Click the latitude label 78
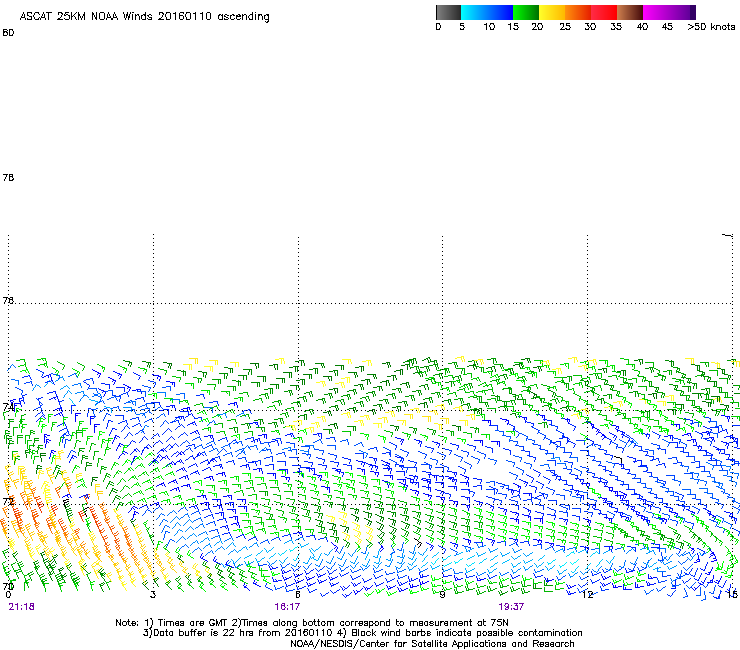The height and width of the screenshot is (650, 740). tap(8, 177)
